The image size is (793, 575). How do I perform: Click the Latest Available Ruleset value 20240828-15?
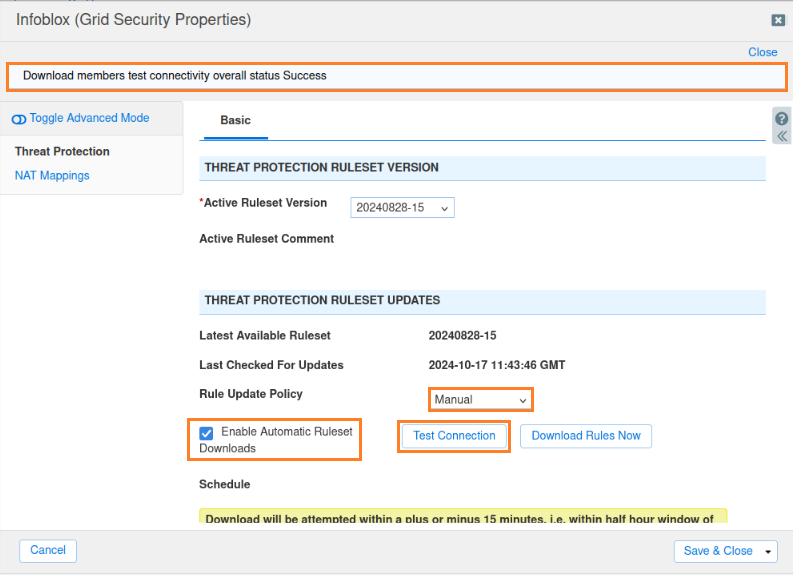pyautogui.click(x=462, y=336)
